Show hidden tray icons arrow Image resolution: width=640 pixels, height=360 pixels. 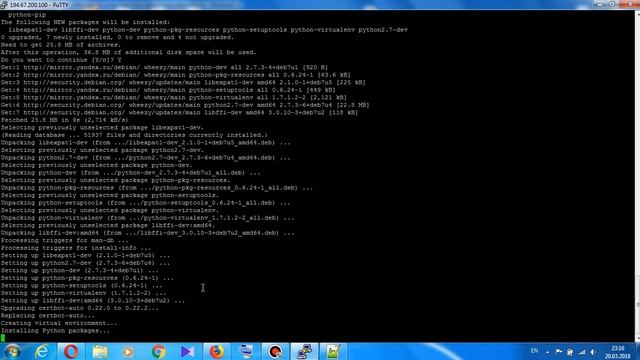pyautogui.click(x=547, y=352)
